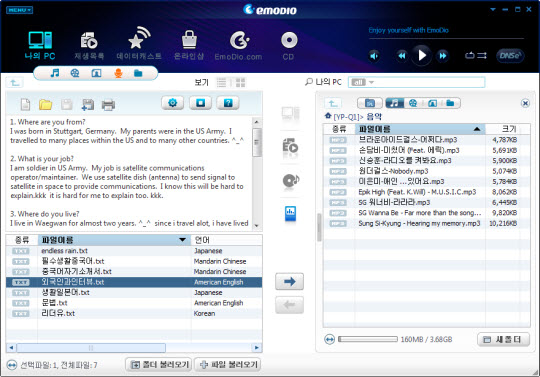Transfer file to device with right arrow

point(289,281)
